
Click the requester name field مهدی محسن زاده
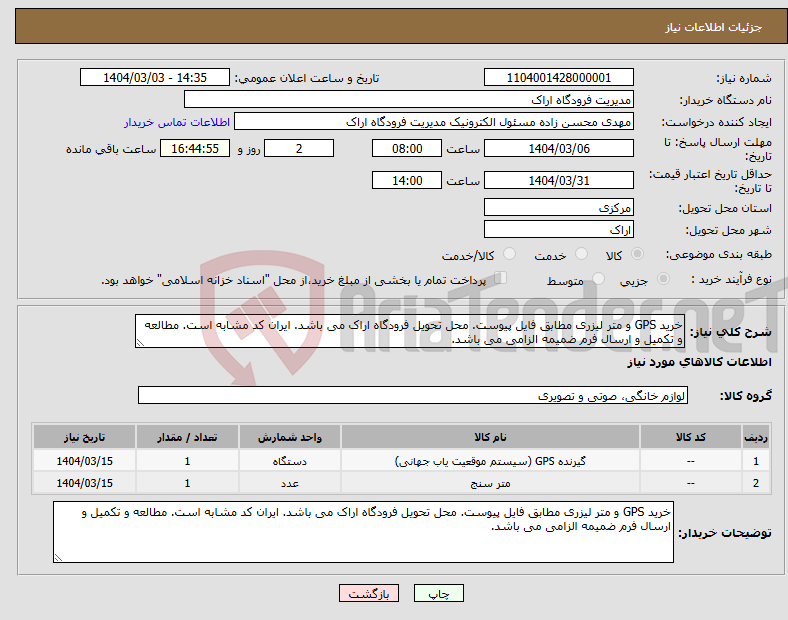click(434, 122)
